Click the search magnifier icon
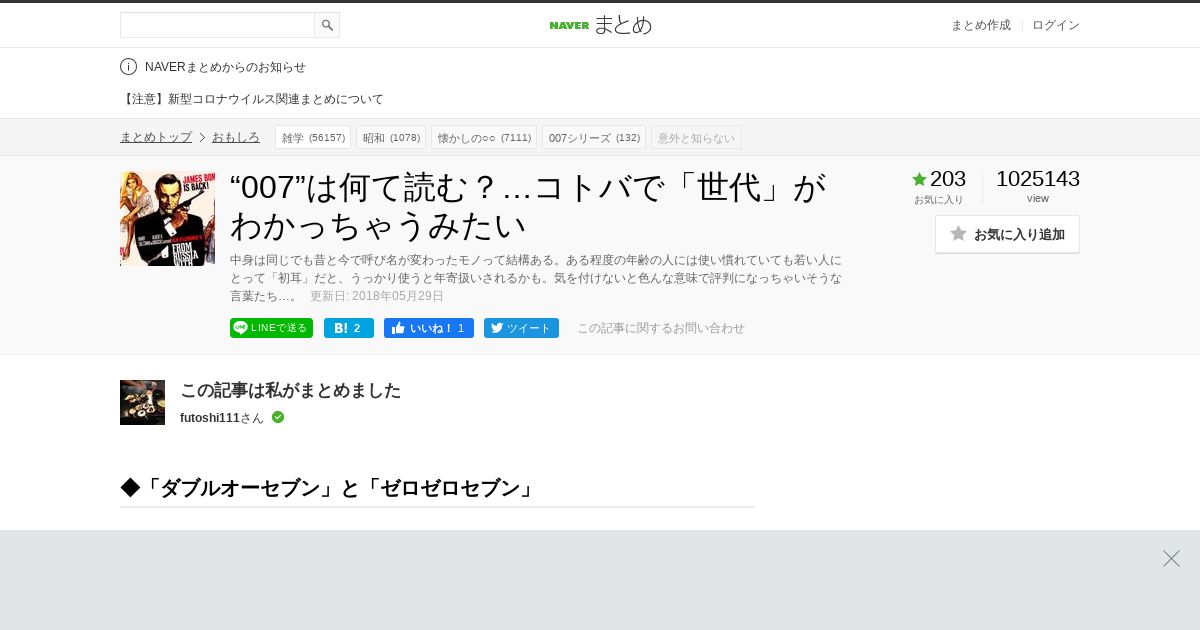This screenshot has height=630, width=1200. (x=327, y=25)
